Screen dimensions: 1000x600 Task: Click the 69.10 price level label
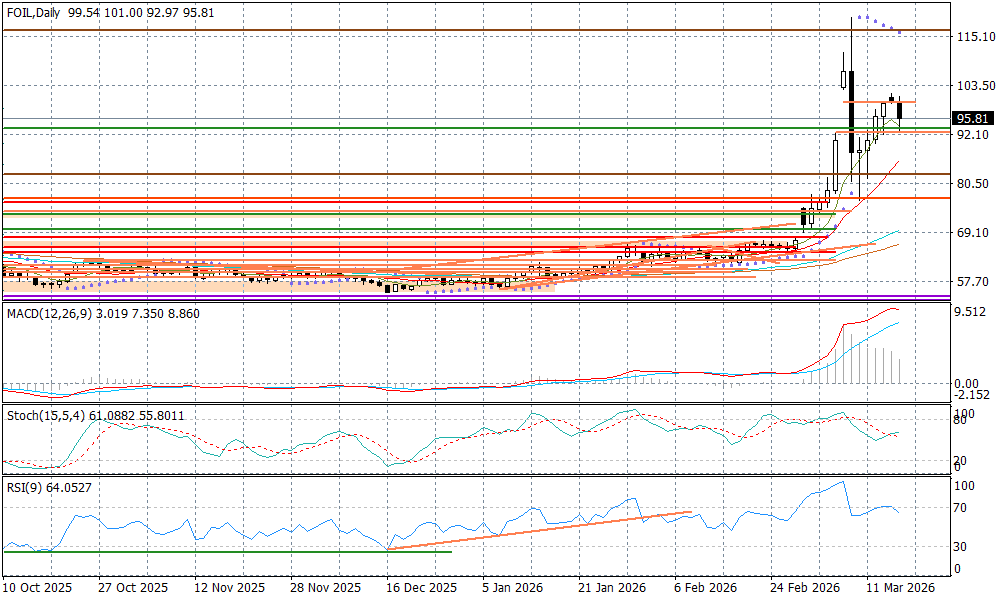coord(973,233)
